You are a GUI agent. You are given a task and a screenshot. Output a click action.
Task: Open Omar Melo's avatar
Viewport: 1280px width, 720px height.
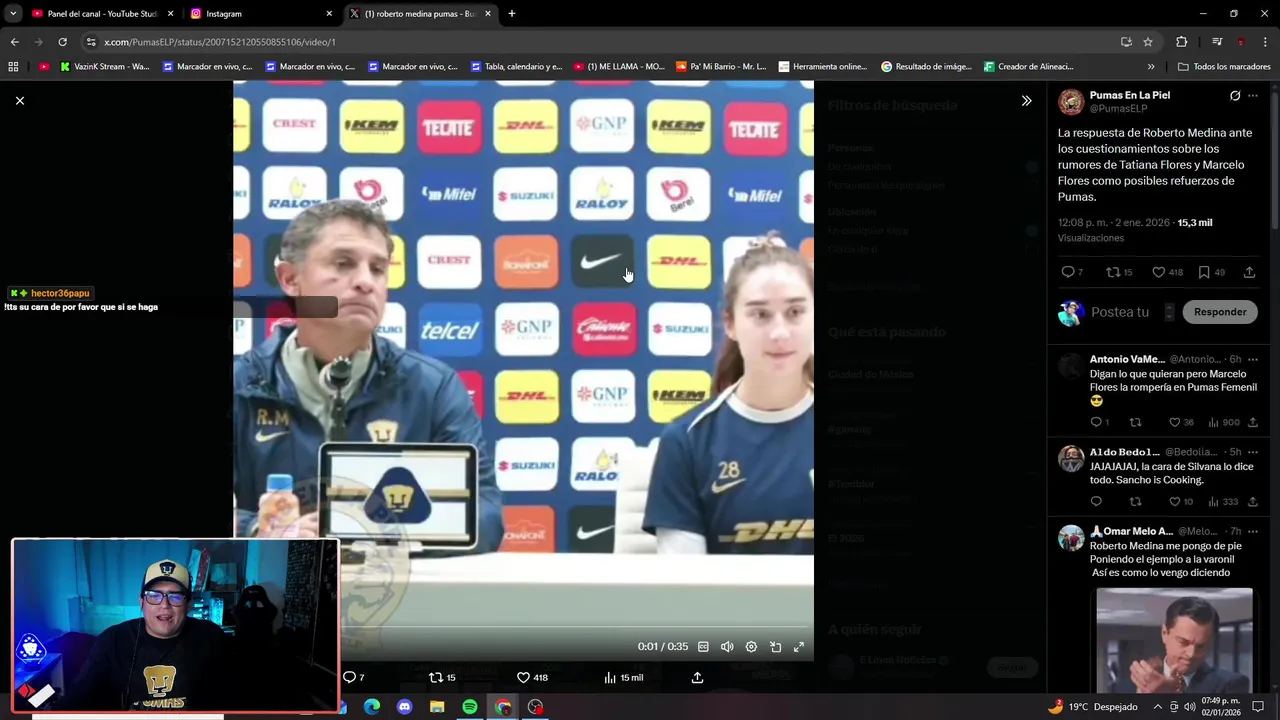pyautogui.click(x=1071, y=538)
